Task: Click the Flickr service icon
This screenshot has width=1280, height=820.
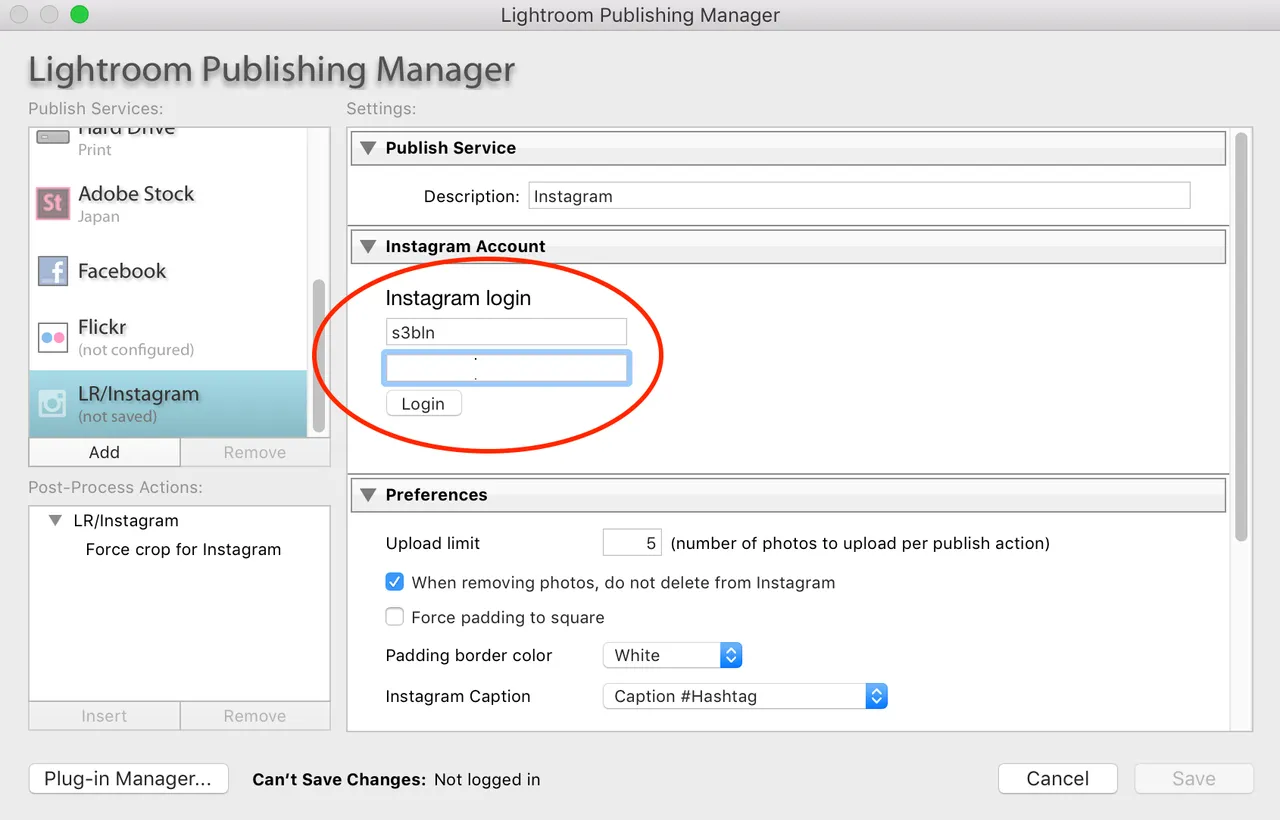Action: coord(53,337)
